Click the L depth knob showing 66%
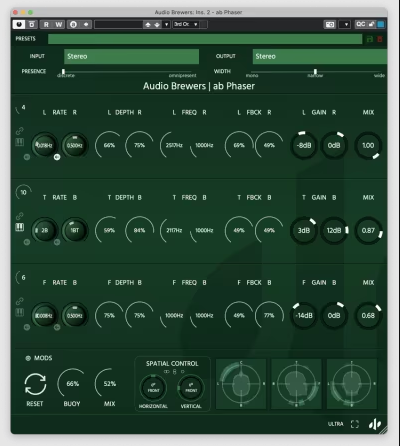Image resolution: width=400 pixels, height=446 pixels. point(109,145)
